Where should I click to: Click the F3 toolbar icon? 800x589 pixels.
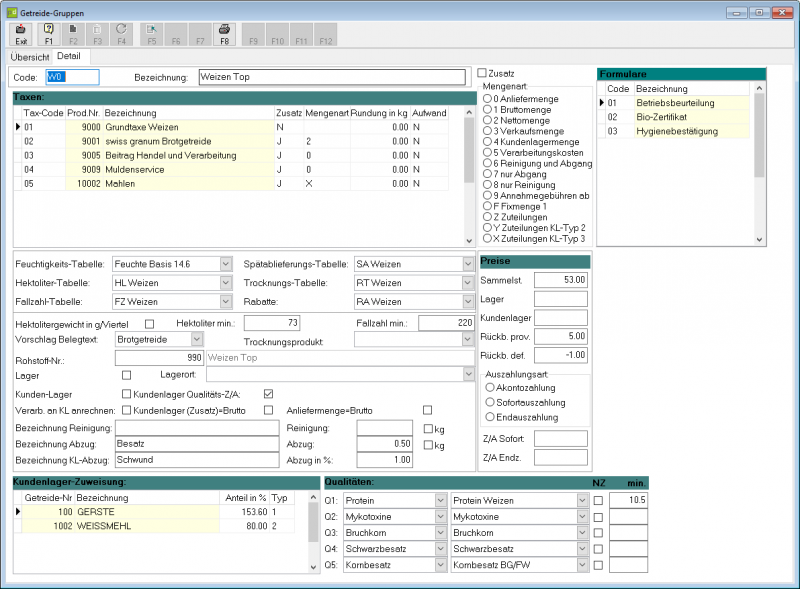coord(97,34)
